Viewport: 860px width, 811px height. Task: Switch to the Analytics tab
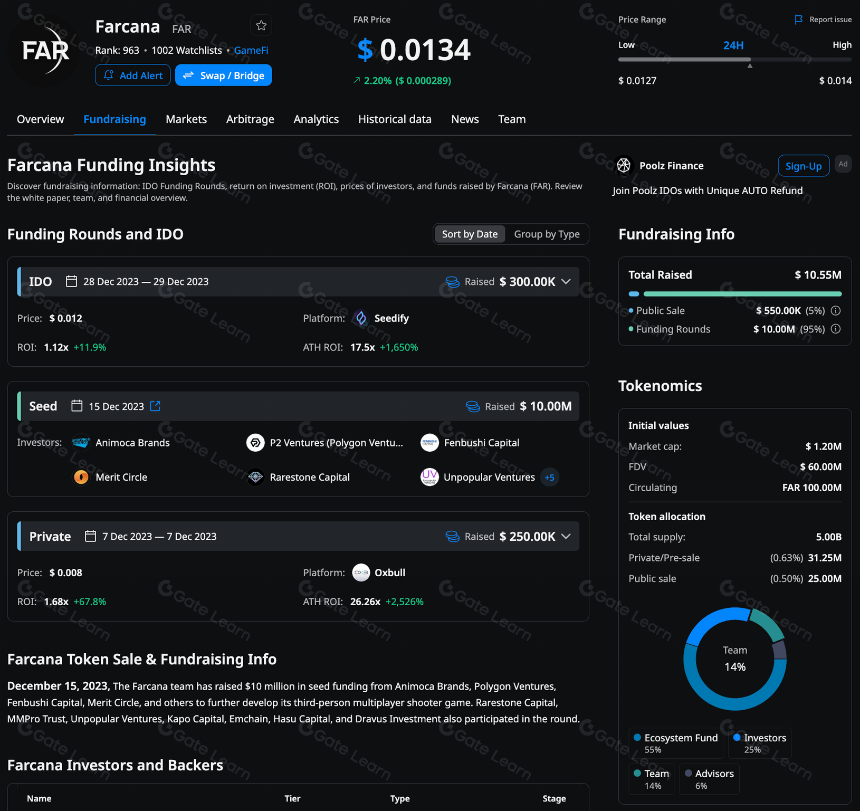coord(316,119)
